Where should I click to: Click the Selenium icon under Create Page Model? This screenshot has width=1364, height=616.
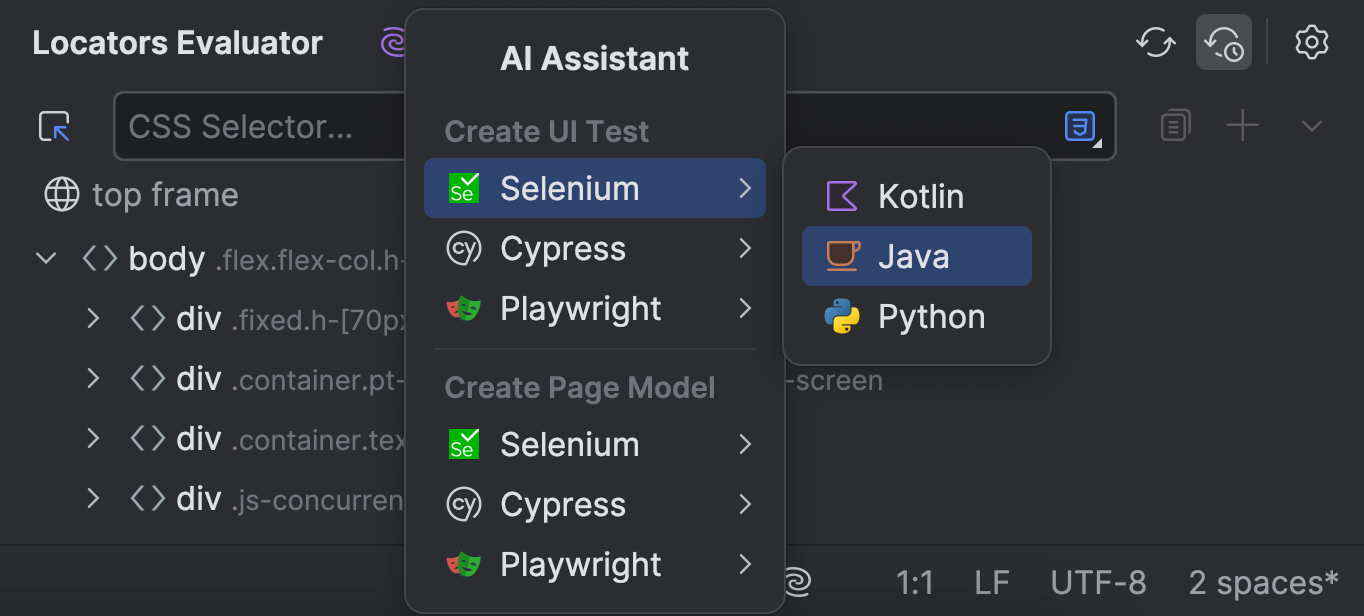tap(462, 444)
